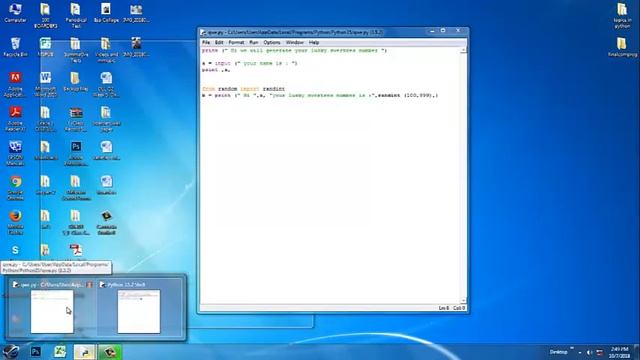Open Photoshop from the taskbar
Screen dimensions: 640x360
point(36,351)
